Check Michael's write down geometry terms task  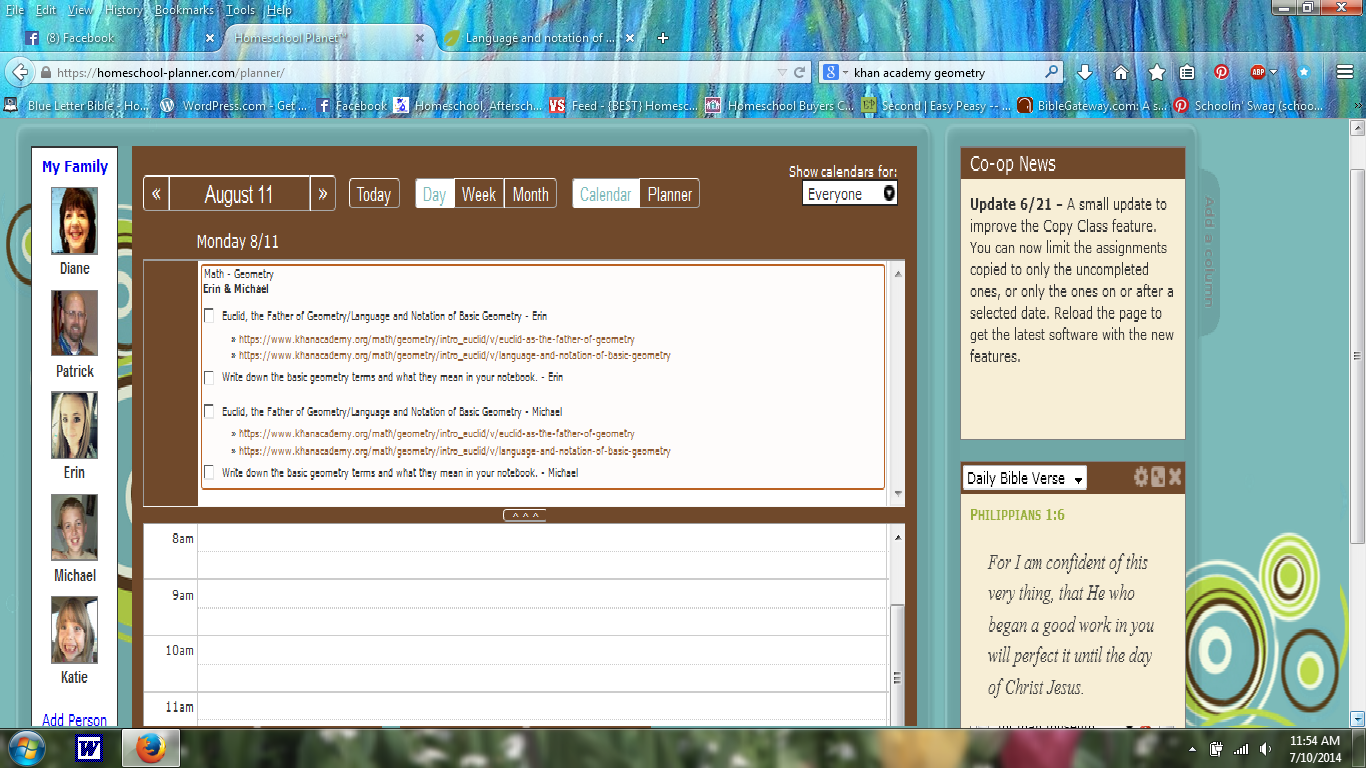pos(209,473)
